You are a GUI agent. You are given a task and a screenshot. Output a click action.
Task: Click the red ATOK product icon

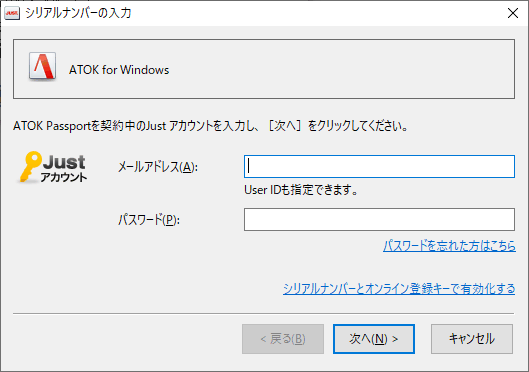pos(43,66)
